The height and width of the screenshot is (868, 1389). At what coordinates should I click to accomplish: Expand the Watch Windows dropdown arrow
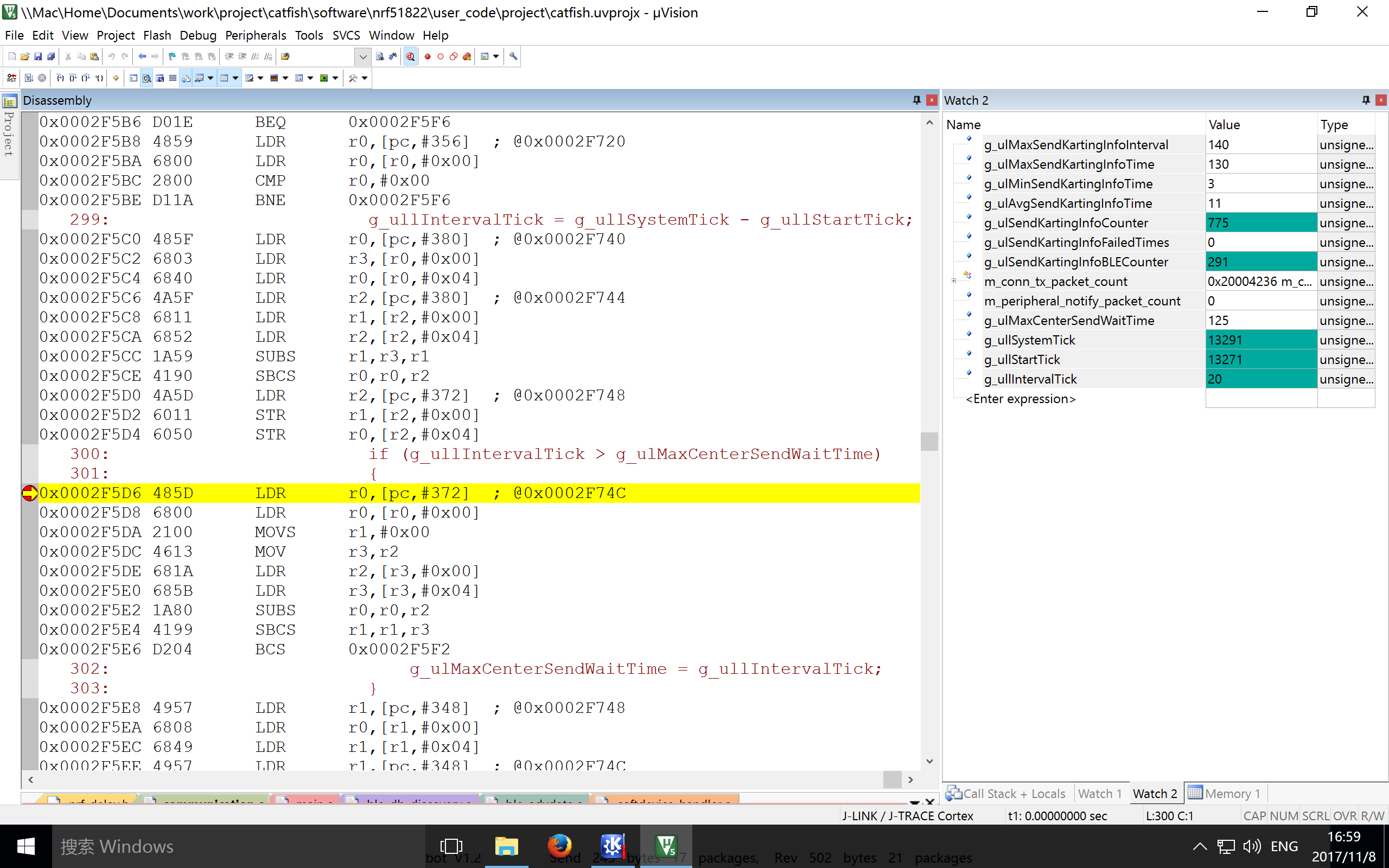[211, 78]
